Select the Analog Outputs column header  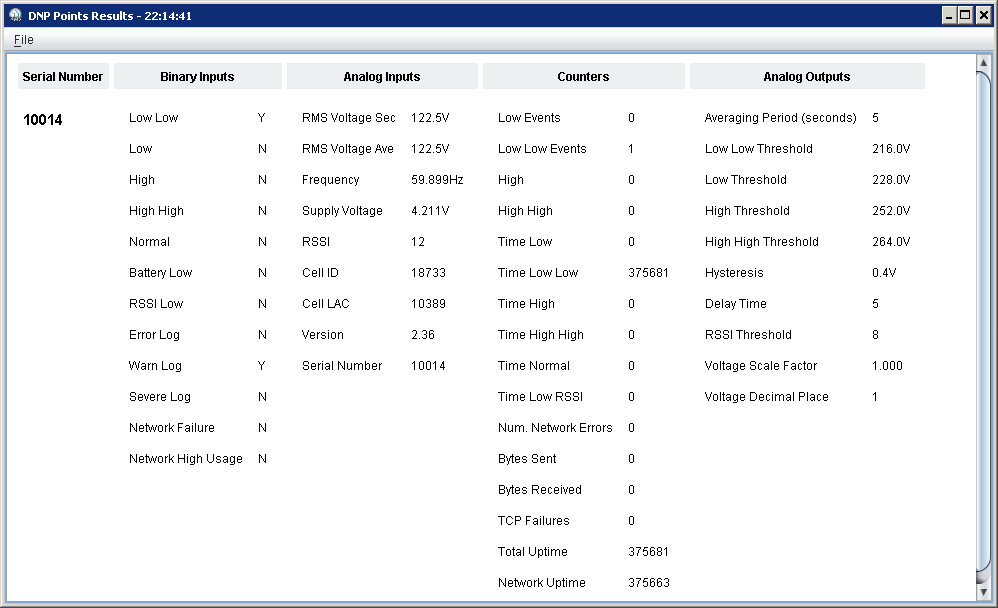[x=806, y=76]
